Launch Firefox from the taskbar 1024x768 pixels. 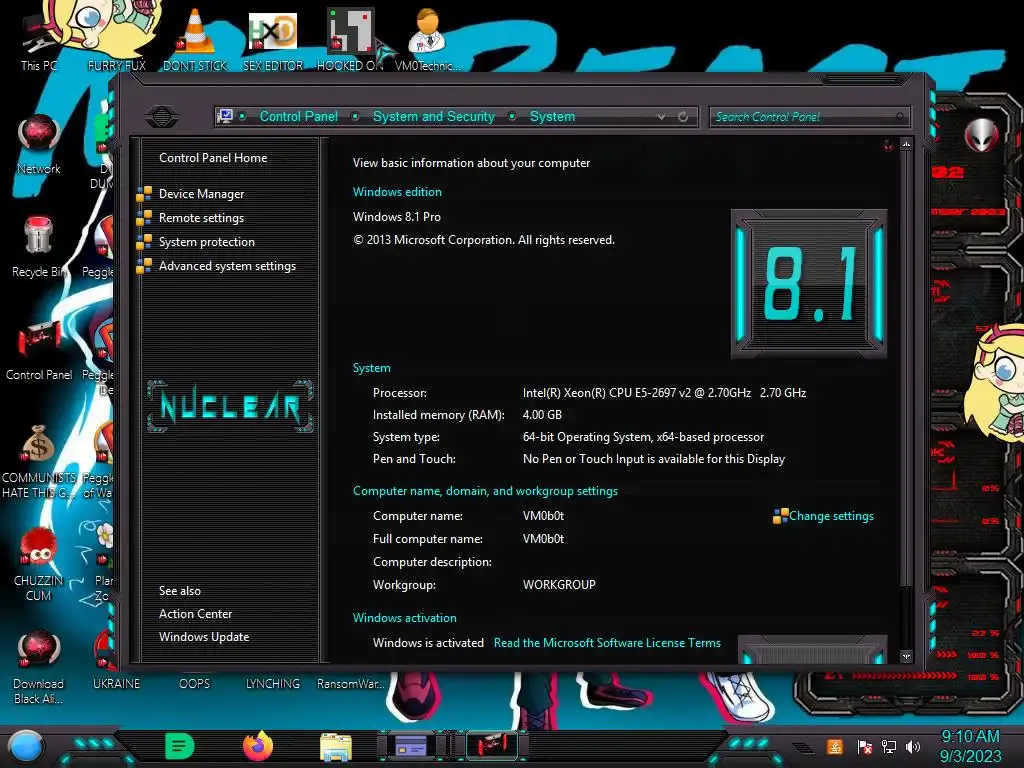tap(258, 746)
